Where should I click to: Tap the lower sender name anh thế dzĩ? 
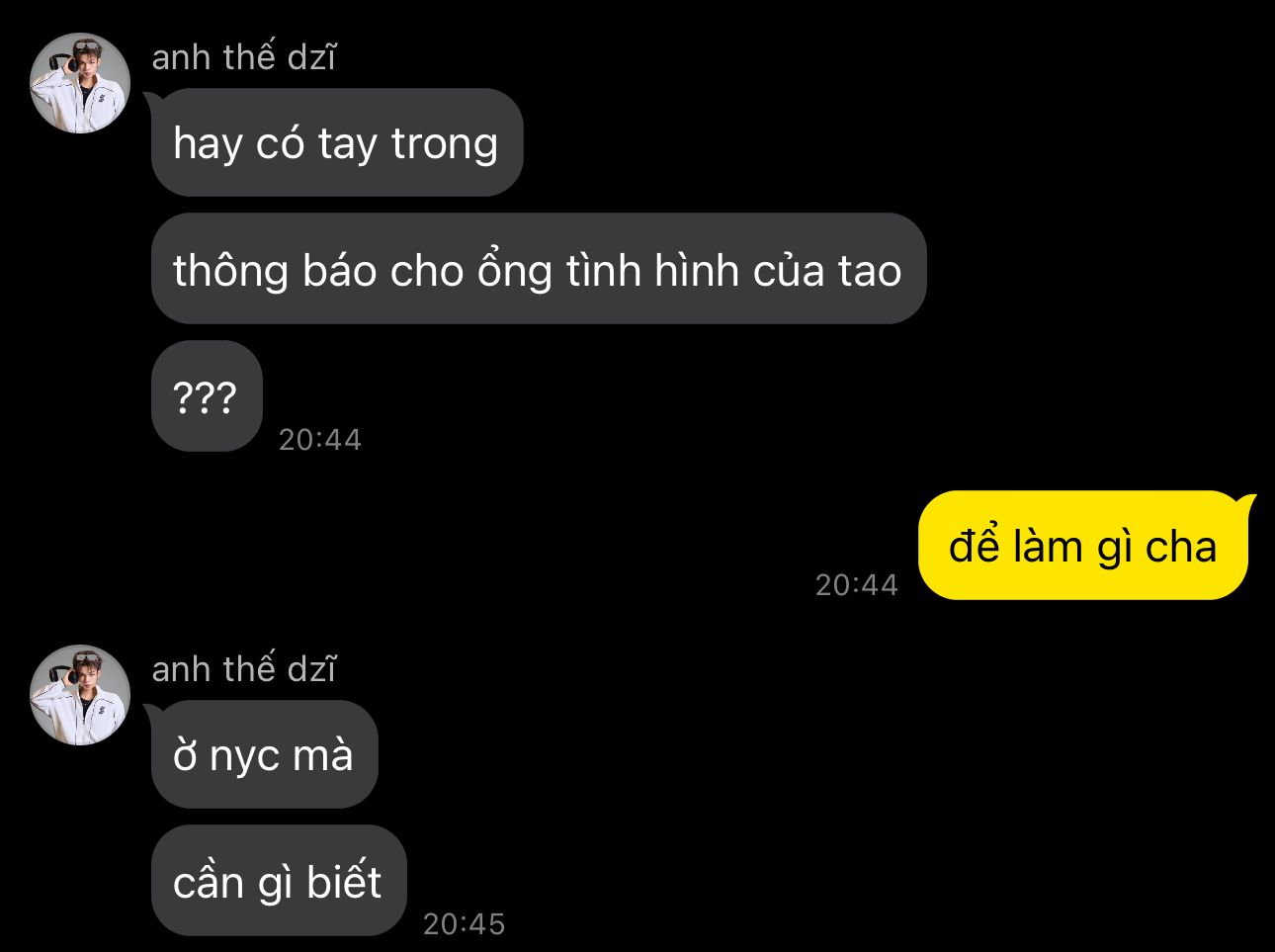(x=243, y=669)
